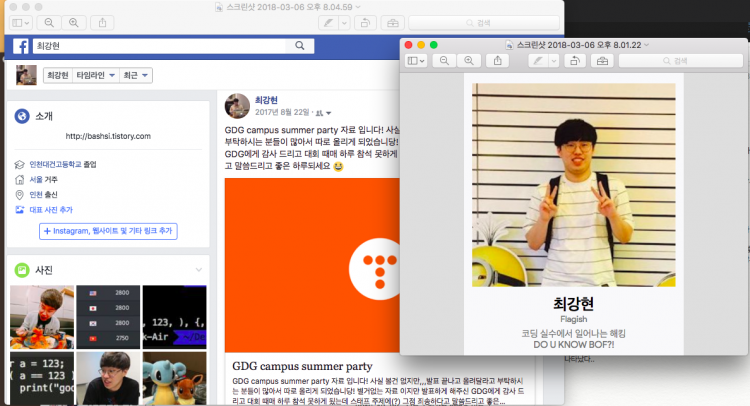The width and height of the screenshot is (750, 406).
Task: Open the bashsi.tistory.com link
Action: click(108, 136)
